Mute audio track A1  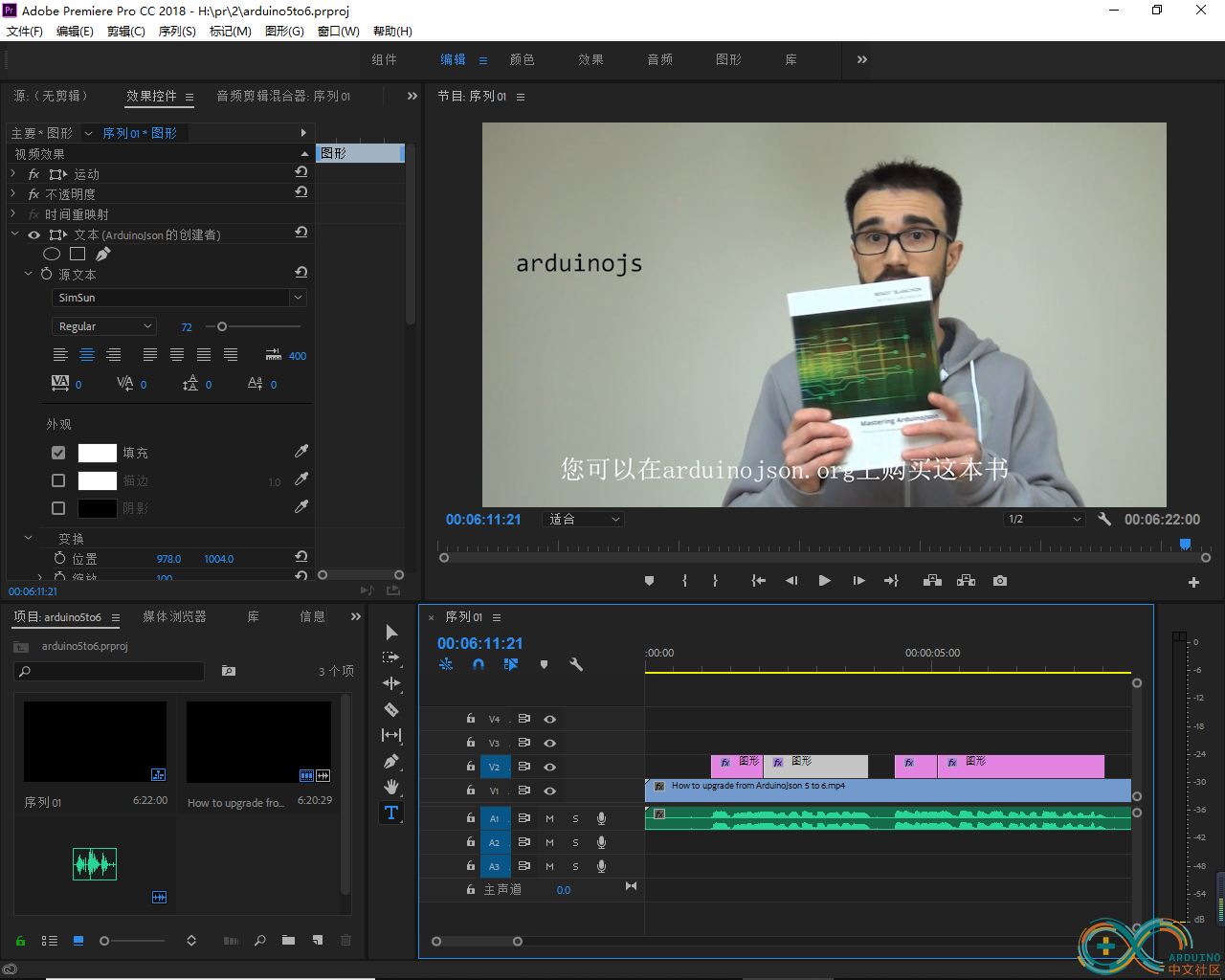tap(549, 818)
